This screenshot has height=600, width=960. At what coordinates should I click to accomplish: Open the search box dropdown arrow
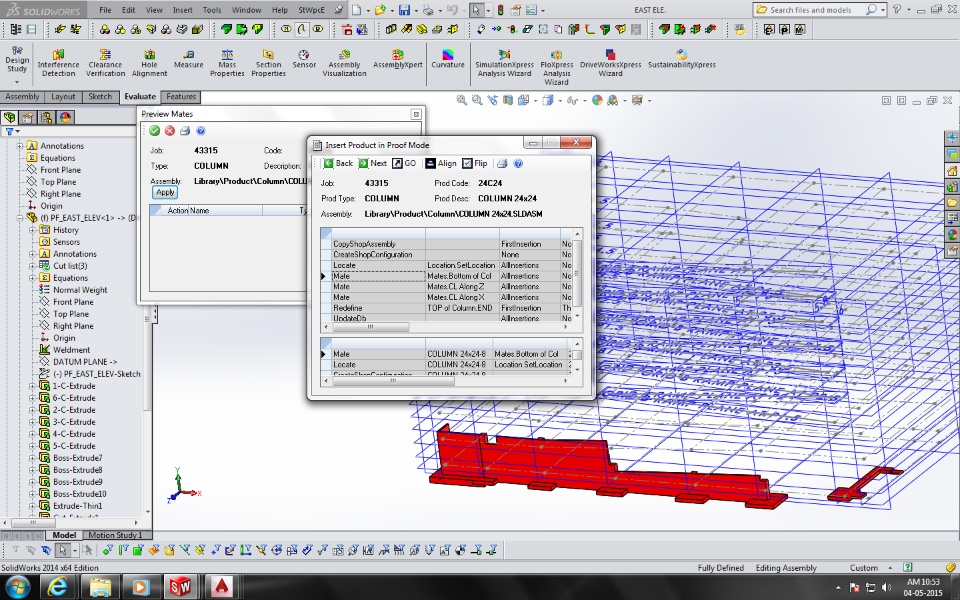[882, 10]
